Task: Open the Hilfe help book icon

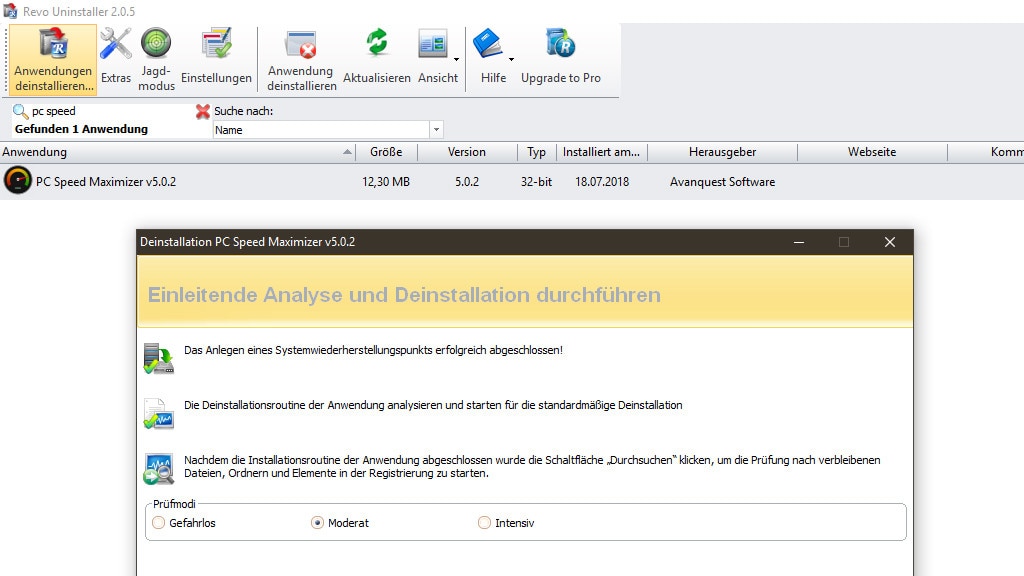Action: 487,44
